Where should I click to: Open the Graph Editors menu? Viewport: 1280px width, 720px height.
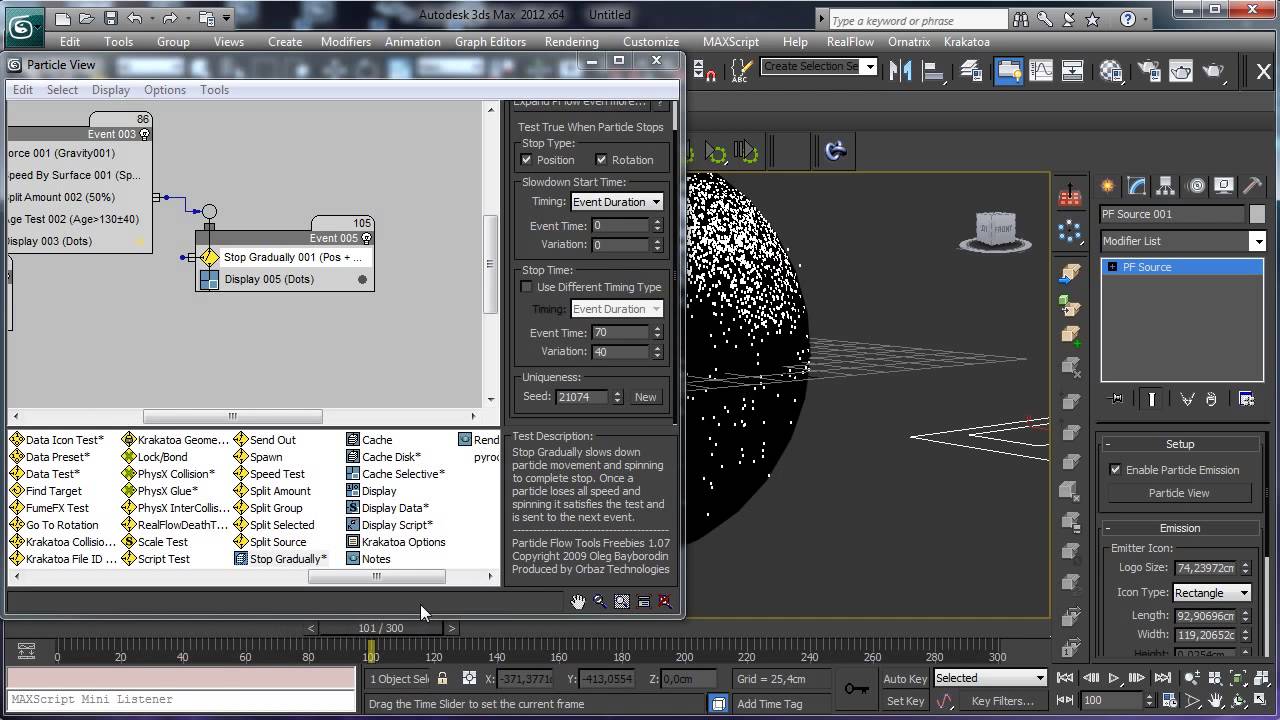[x=490, y=42]
